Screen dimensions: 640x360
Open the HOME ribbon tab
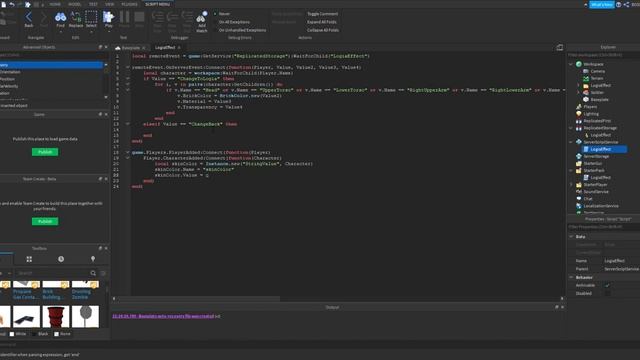(x=55, y=4)
